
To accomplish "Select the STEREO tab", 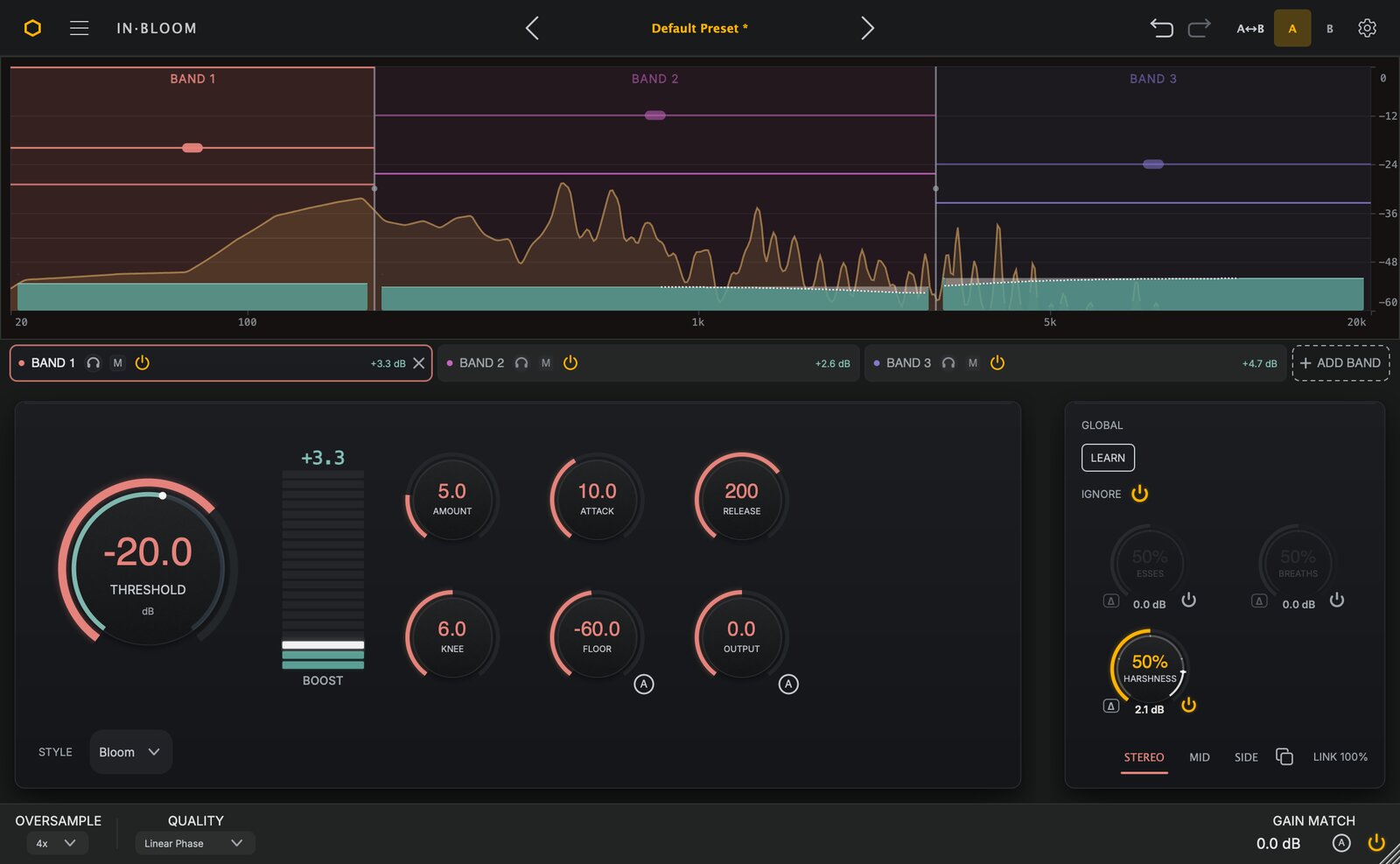I will pos(1144,757).
